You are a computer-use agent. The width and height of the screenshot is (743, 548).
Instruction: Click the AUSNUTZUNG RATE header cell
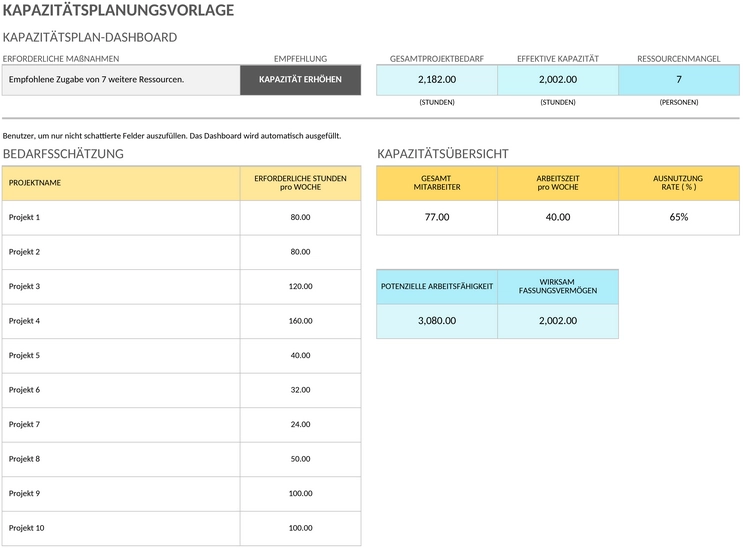679,183
